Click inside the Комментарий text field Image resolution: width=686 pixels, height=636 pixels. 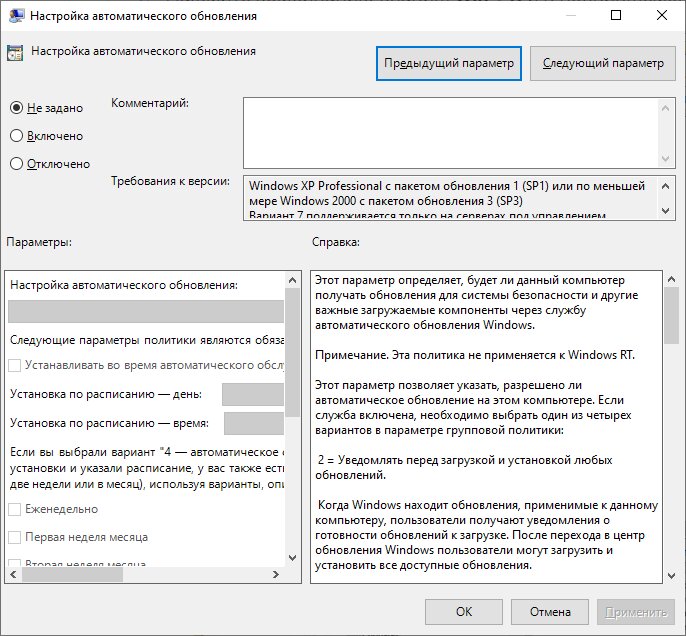pos(451,133)
